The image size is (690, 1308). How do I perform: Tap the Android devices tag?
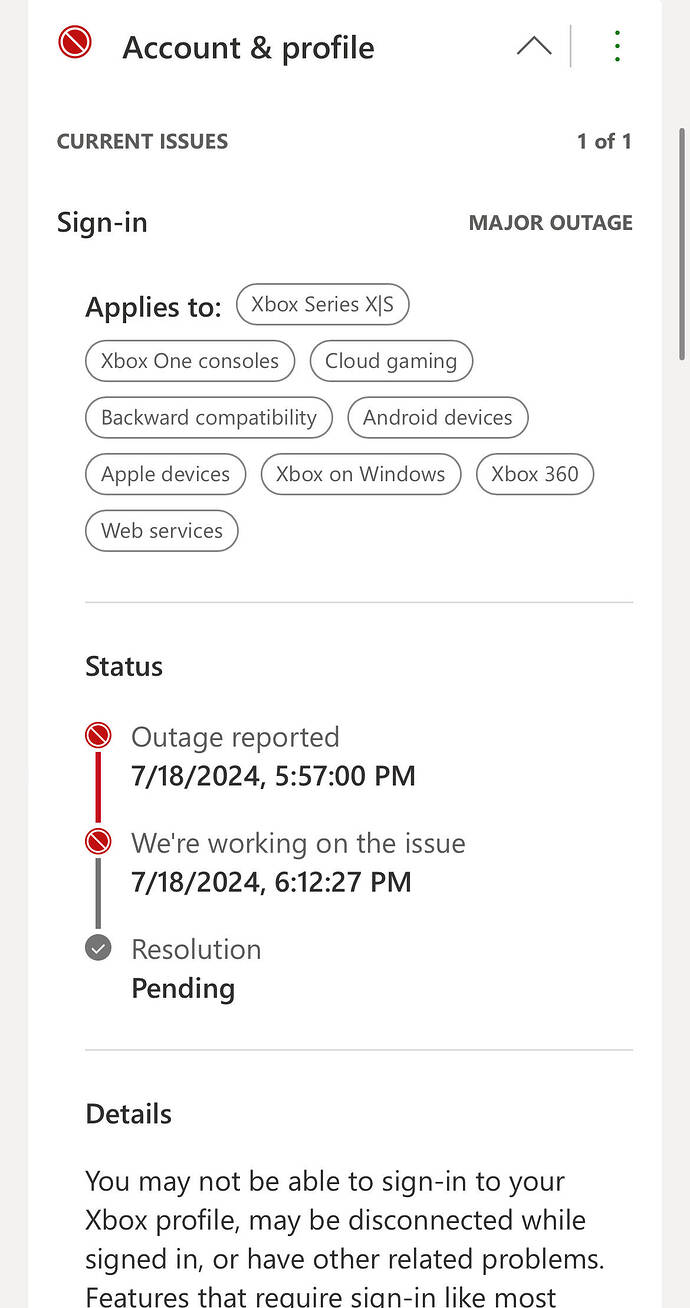pos(438,418)
